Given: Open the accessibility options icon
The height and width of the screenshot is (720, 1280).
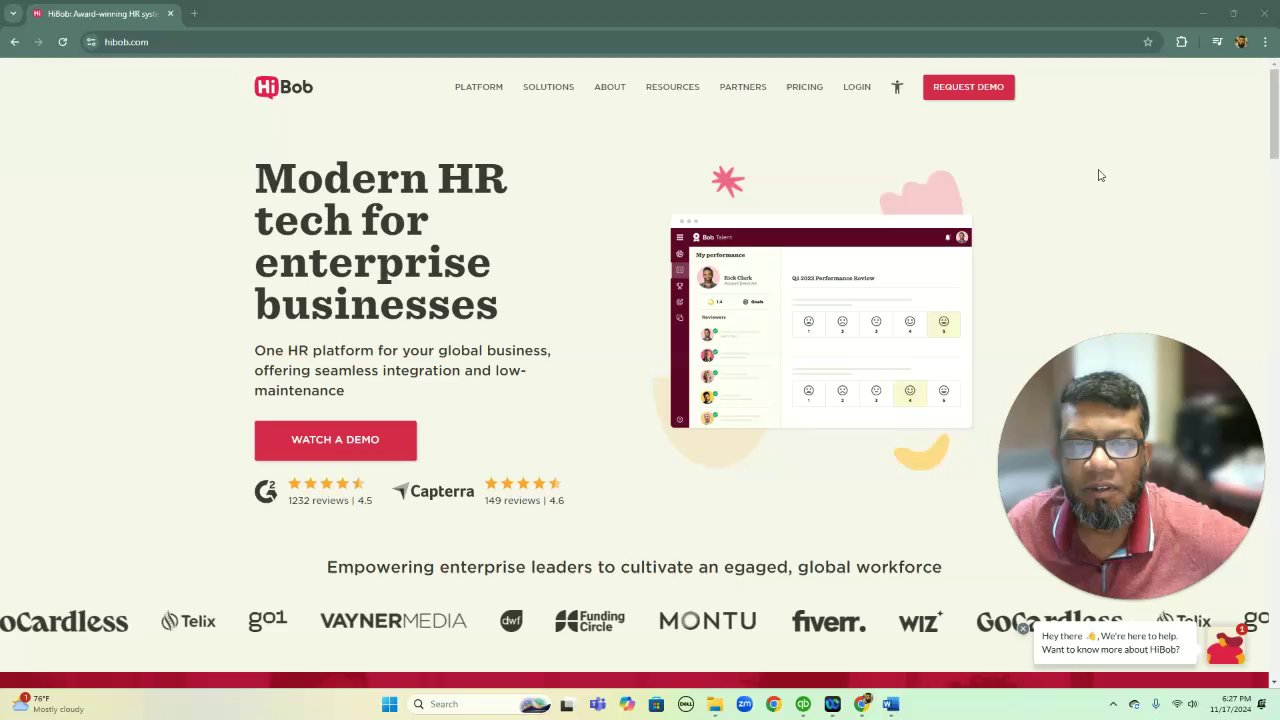Looking at the screenshot, I should 897,87.
